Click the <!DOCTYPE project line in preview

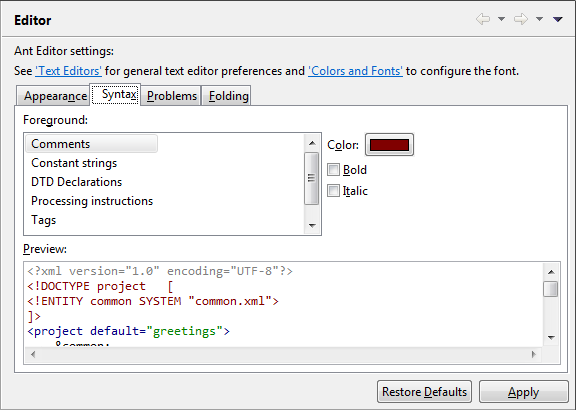pos(100,286)
